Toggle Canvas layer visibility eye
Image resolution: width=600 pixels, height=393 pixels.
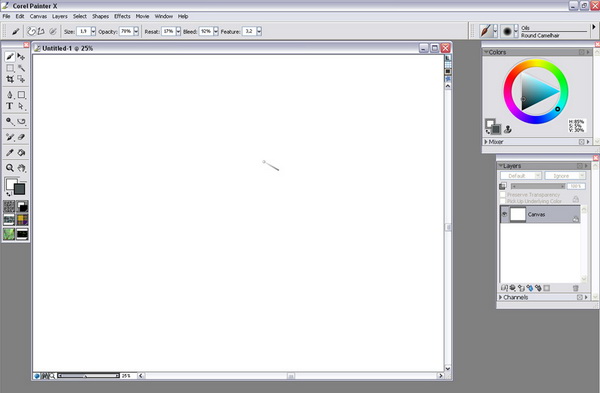pyautogui.click(x=504, y=214)
